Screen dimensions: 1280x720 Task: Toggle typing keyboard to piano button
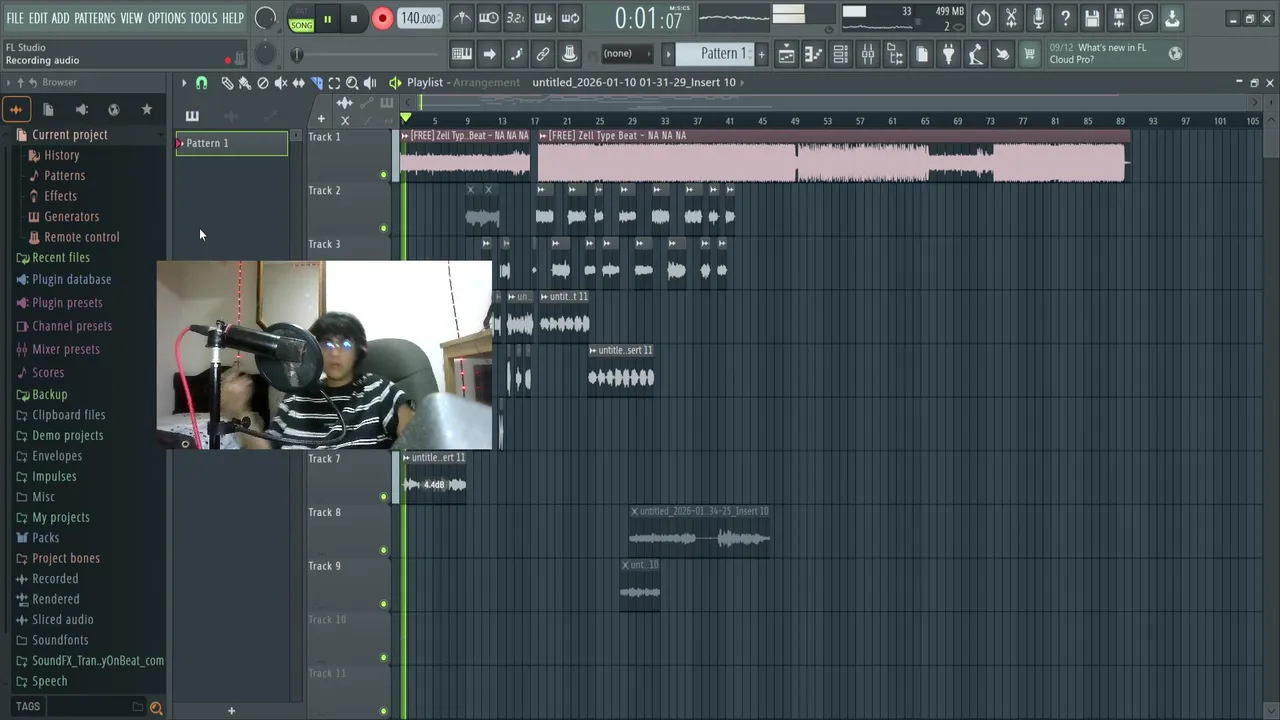tap(462, 54)
